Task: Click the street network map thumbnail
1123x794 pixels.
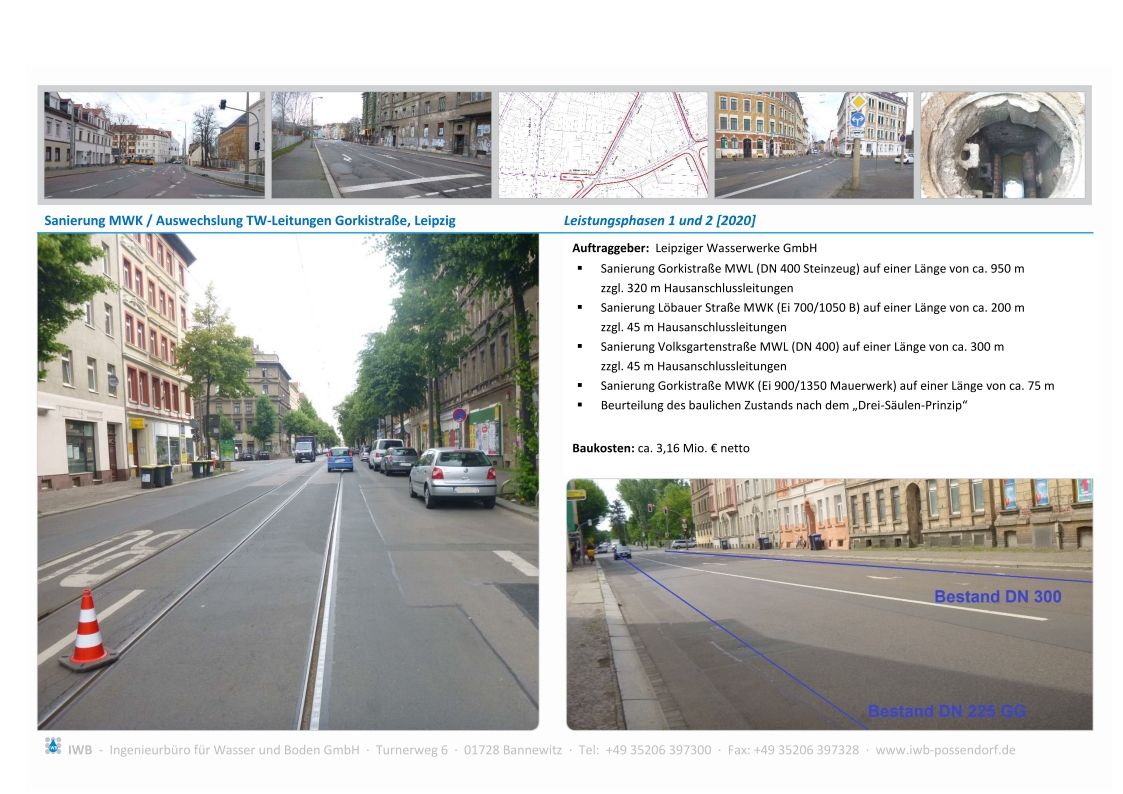Action: click(x=602, y=145)
